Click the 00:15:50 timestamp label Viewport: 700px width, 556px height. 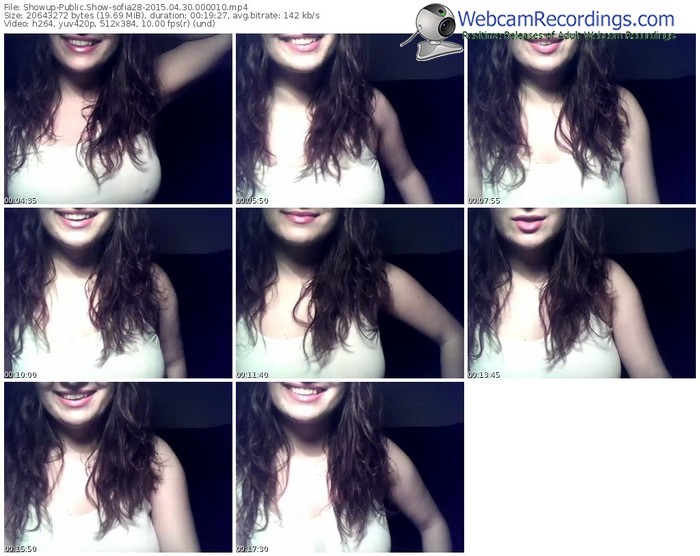(x=20, y=548)
